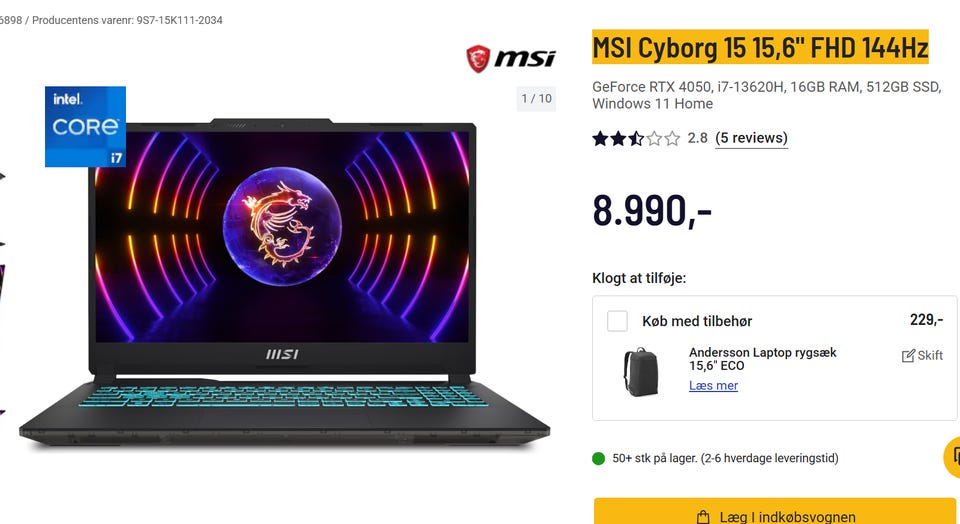
Task: Click the 1 / 10 image counter
Action: (536, 99)
